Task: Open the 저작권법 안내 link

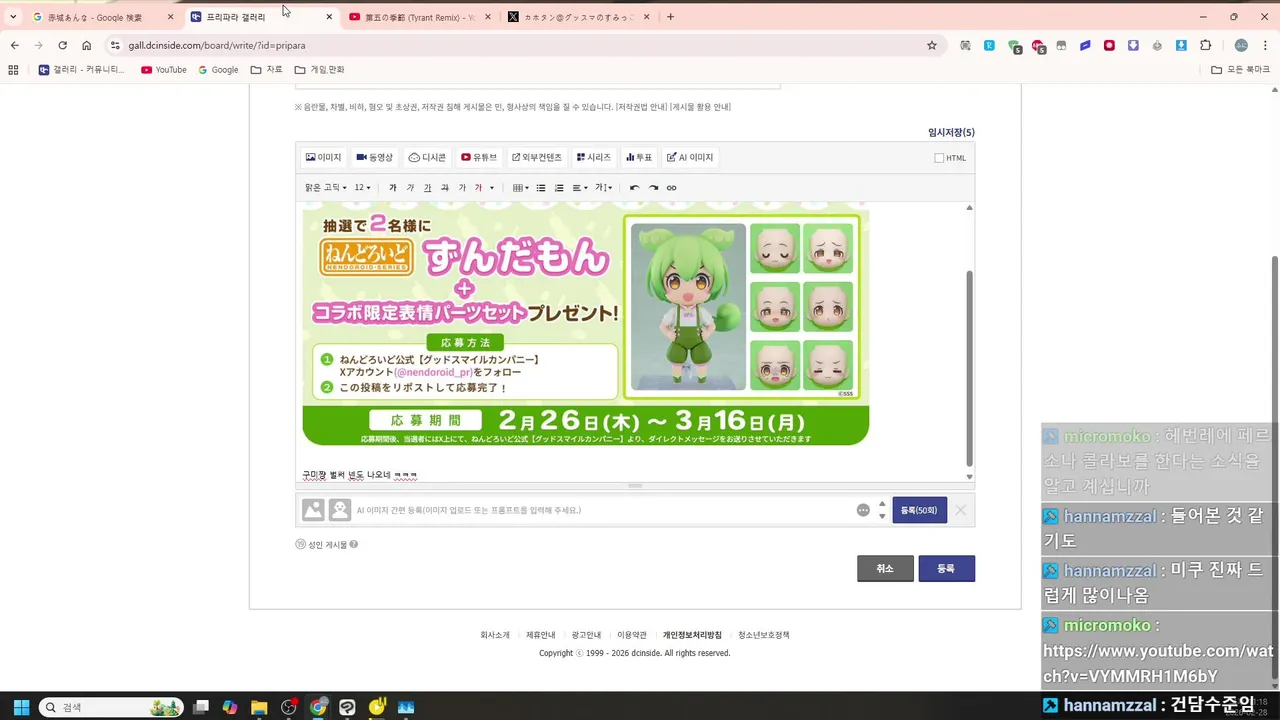Action: [641, 107]
